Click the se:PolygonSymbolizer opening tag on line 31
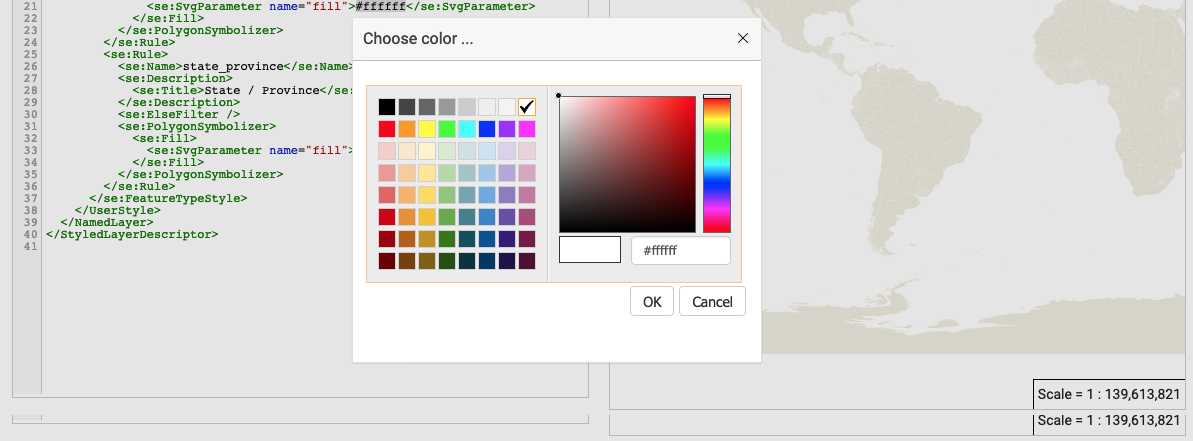Screen dimensions: 1193x441 pyautogui.click(x=196, y=126)
